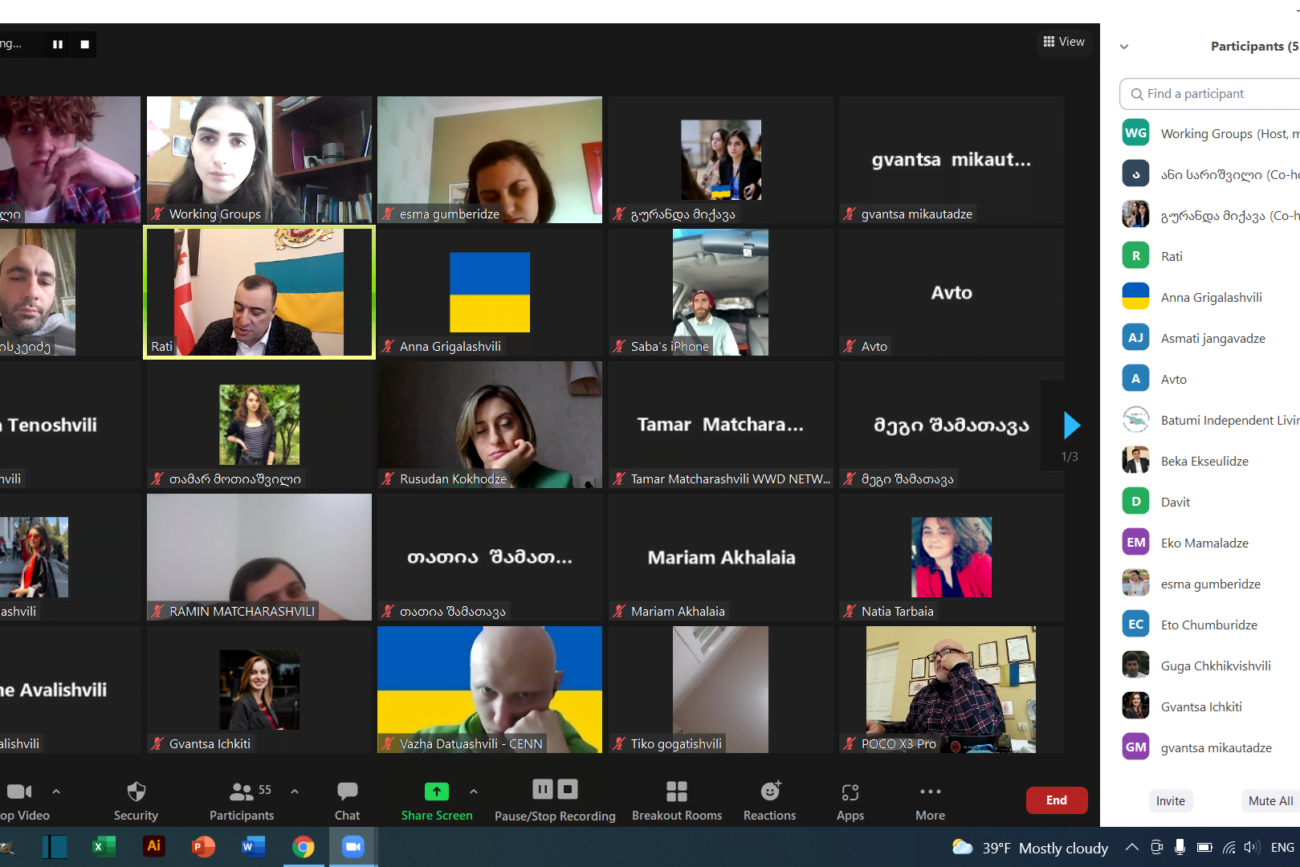Open Breakout Rooms
This screenshot has width=1300, height=867.
pyautogui.click(x=676, y=793)
